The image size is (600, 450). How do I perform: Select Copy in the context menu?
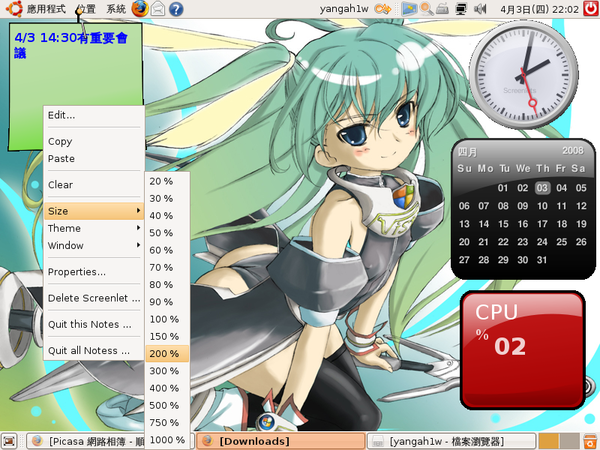(94, 141)
